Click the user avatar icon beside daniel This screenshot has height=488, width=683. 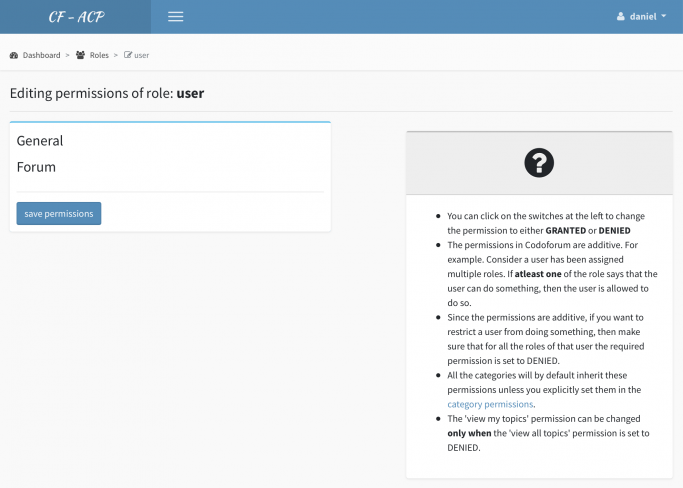tap(621, 17)
